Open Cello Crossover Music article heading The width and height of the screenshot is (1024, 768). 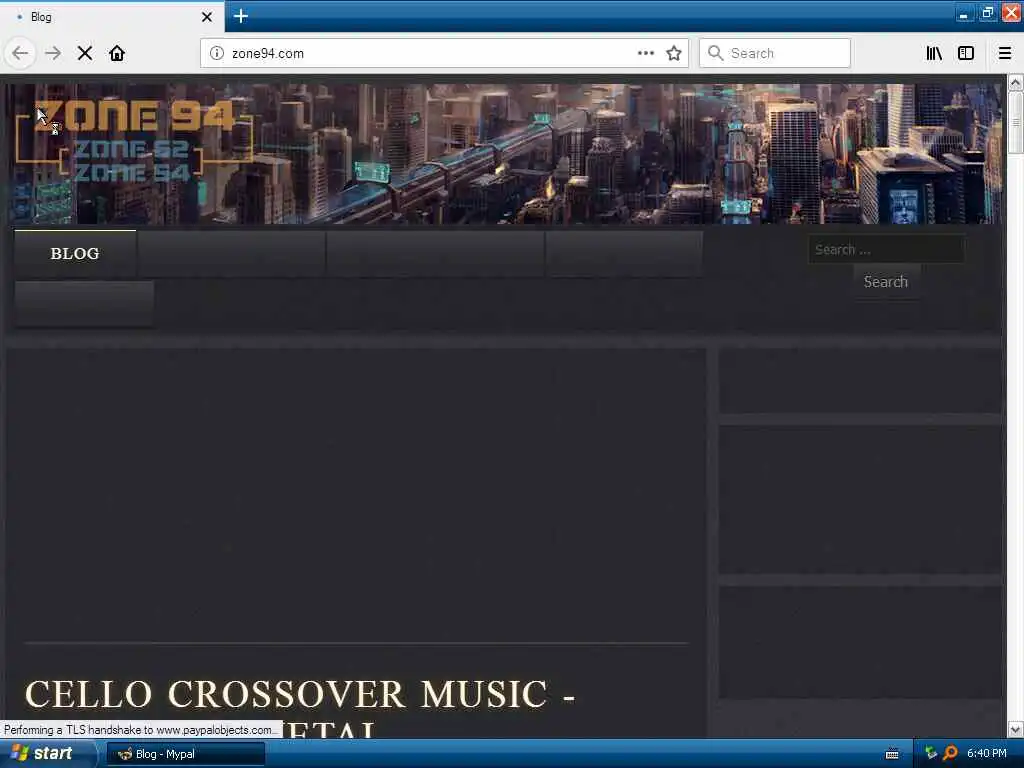[x=300, y=711]
